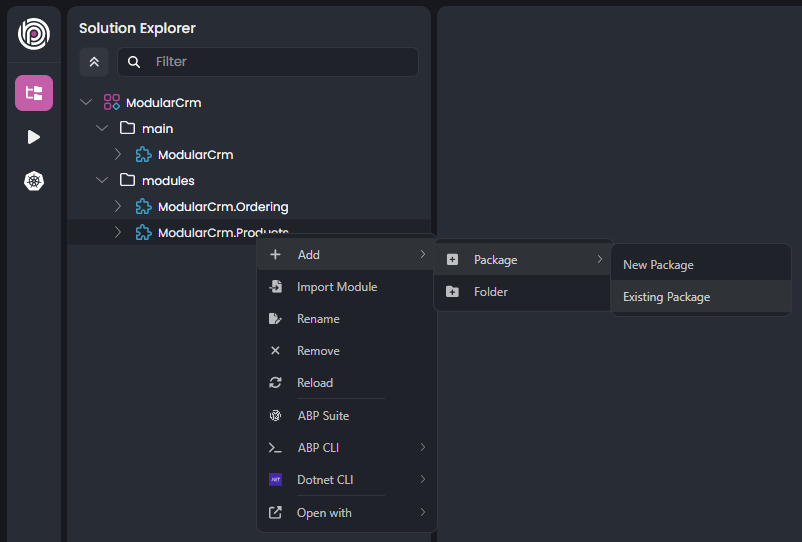Screen dimensions: 802x542
Task: Choose Import Module from context menu
Action: 346,287
